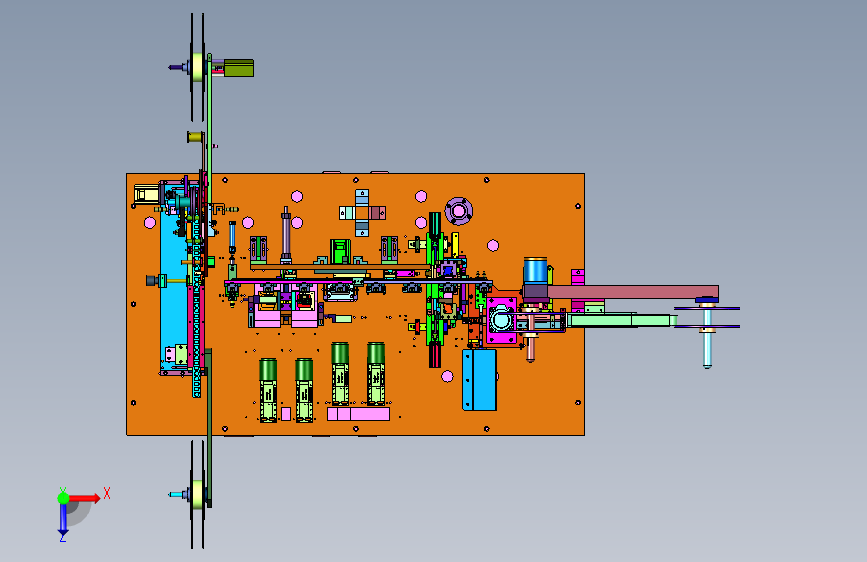867x562 pixels.
Task: Select the purple circular flange on the plate
Action: (458, 211)
